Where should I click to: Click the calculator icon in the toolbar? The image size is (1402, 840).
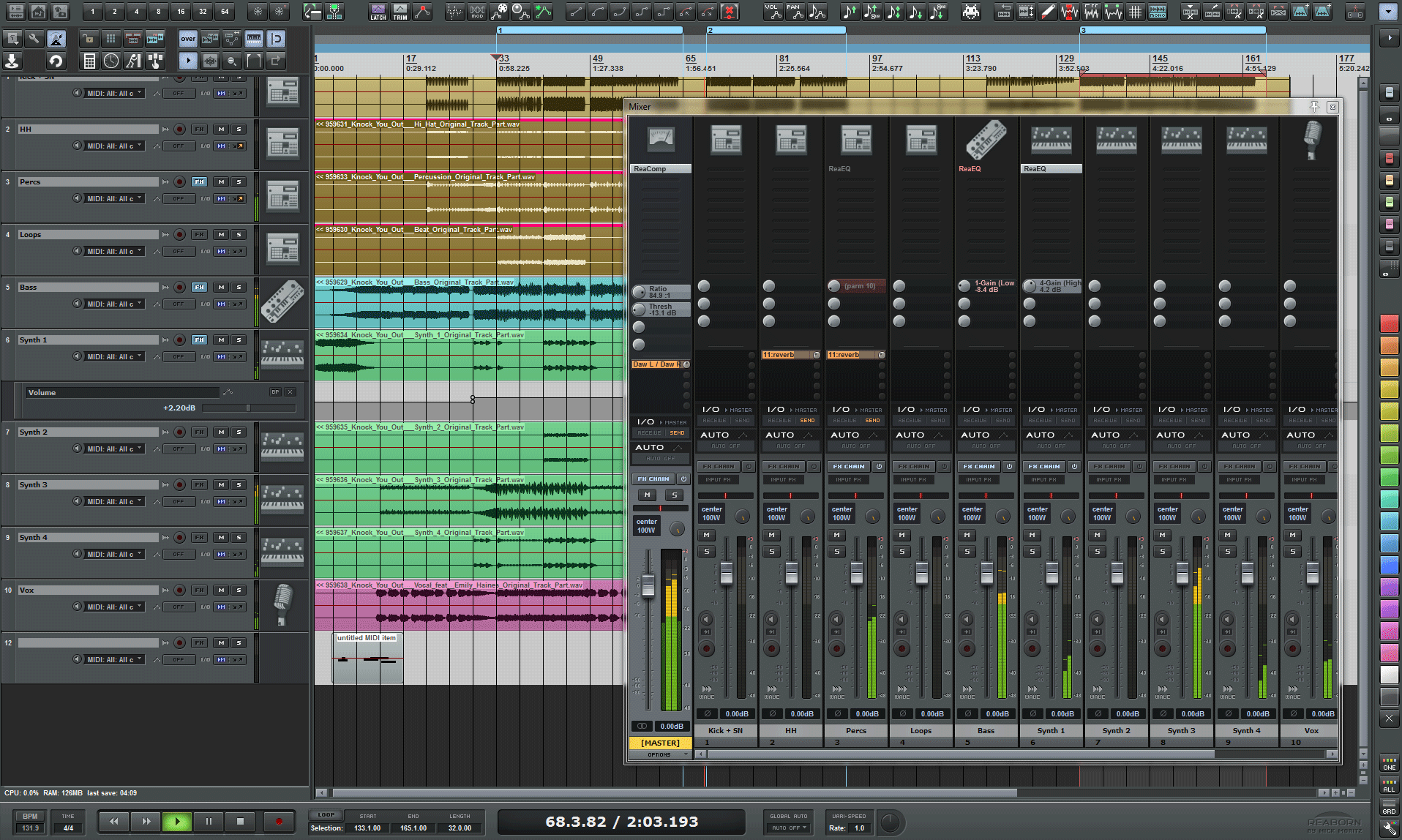click(89, 61)
